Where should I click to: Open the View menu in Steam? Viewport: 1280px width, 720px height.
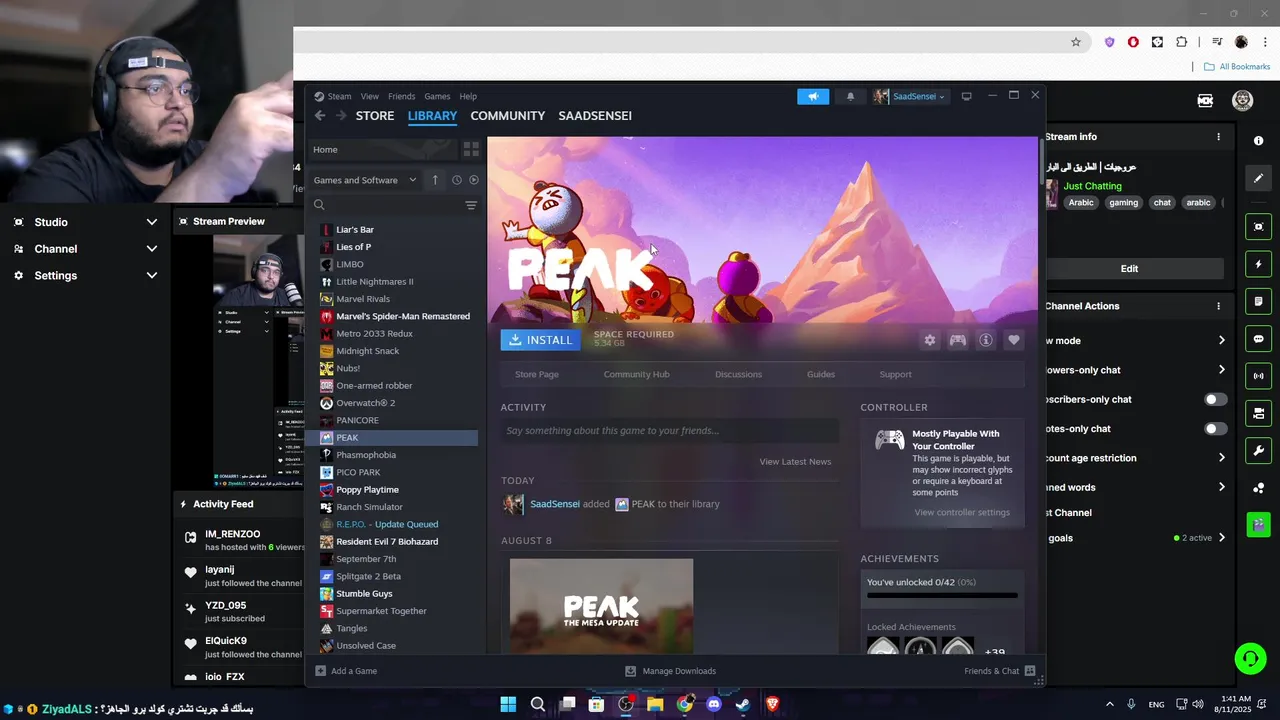370,97
